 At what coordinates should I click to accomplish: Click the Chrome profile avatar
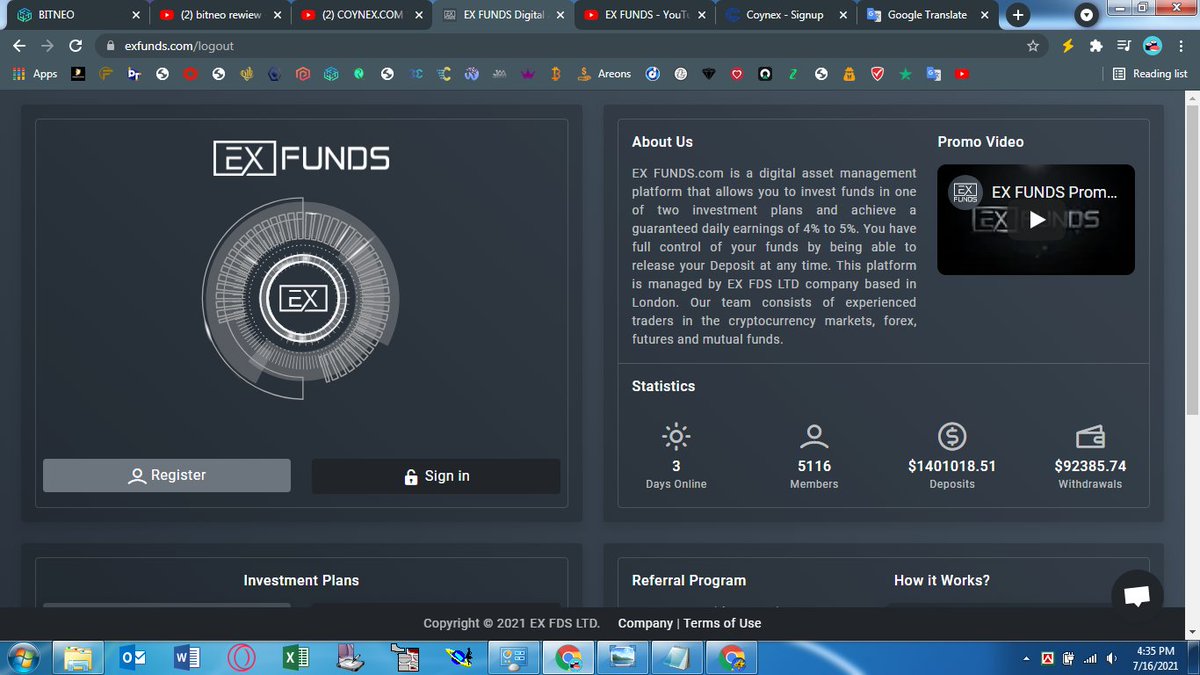[x=1152, y=45]
